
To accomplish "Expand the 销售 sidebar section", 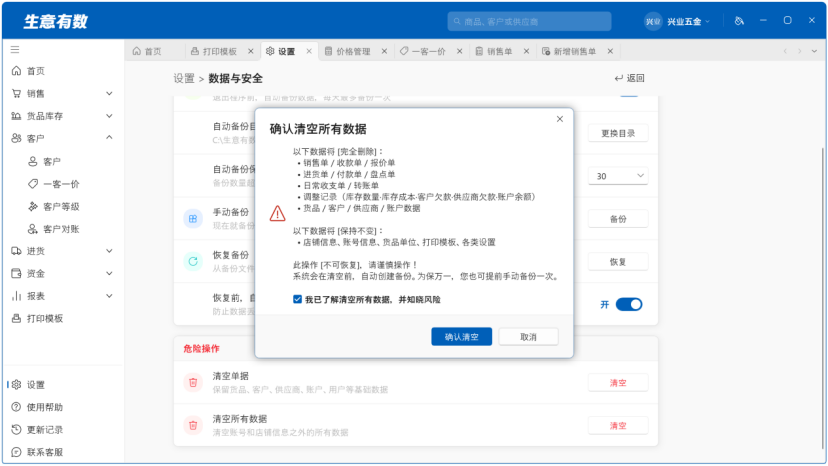I will pyautogui.click(x=109, y=94).
